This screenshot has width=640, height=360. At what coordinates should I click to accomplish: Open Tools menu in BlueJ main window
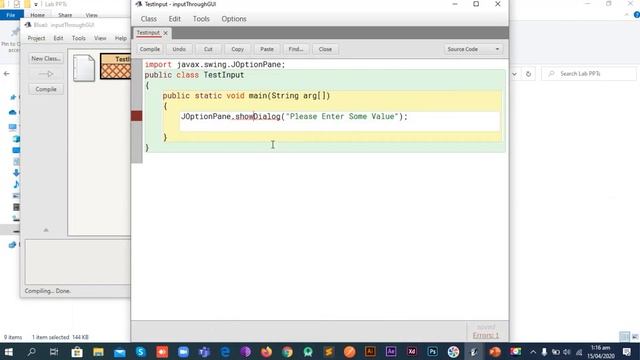[x=79, y=38]
